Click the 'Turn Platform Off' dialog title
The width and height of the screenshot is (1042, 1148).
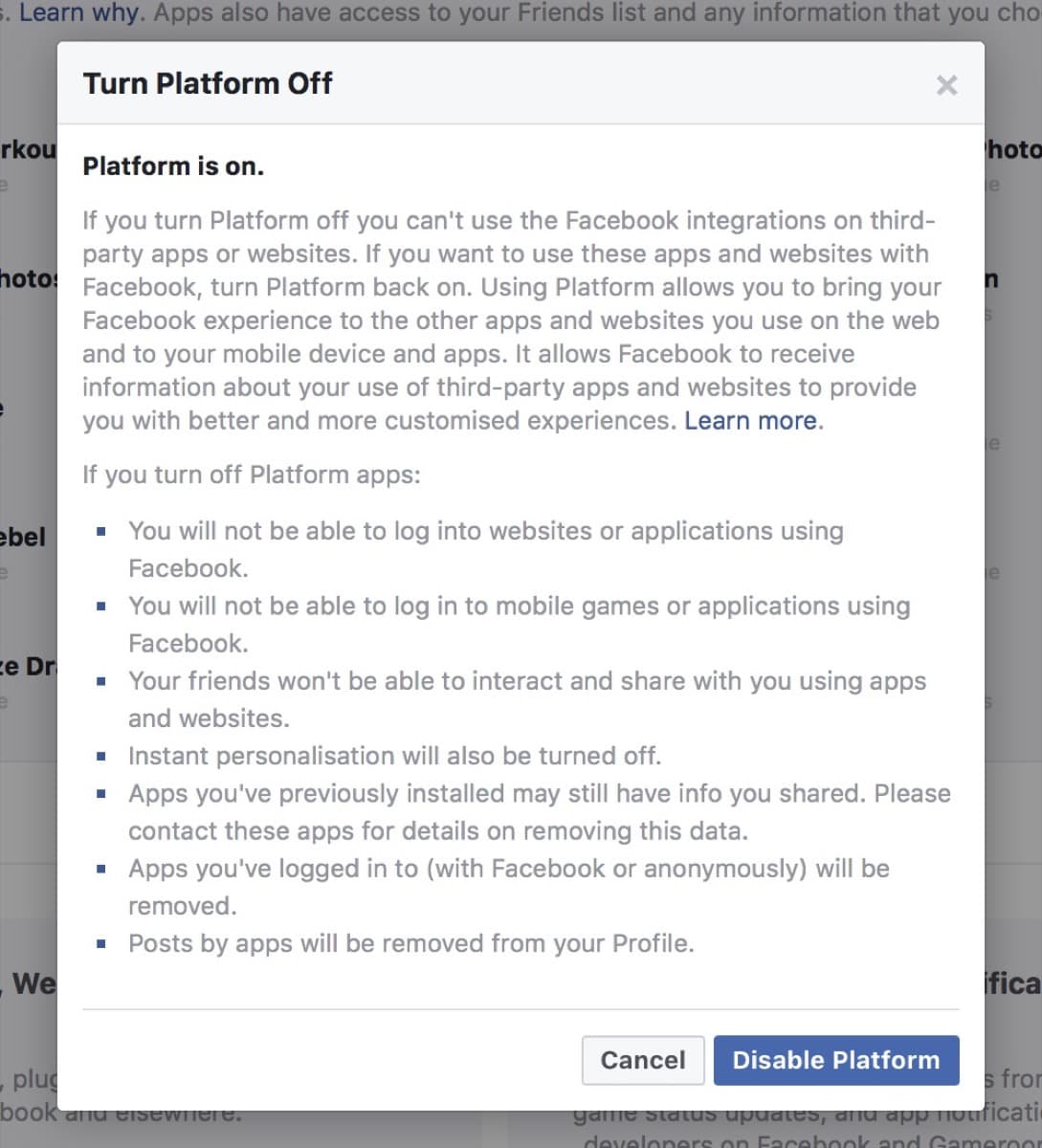tap(208, 83)
